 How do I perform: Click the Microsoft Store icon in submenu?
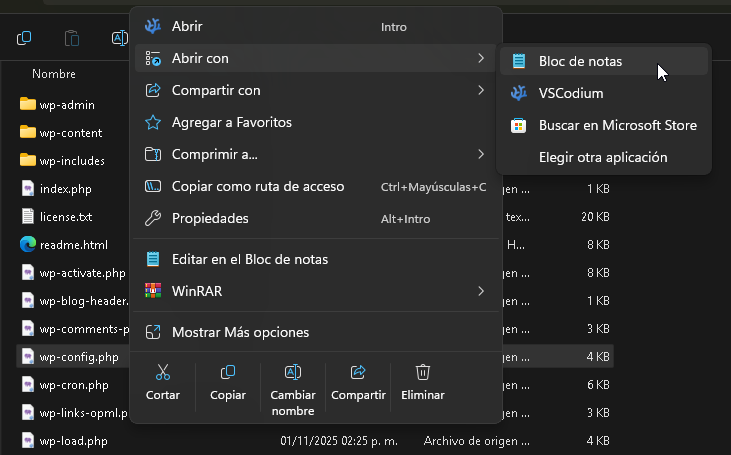pyautogui.click(x=518, y=125)
